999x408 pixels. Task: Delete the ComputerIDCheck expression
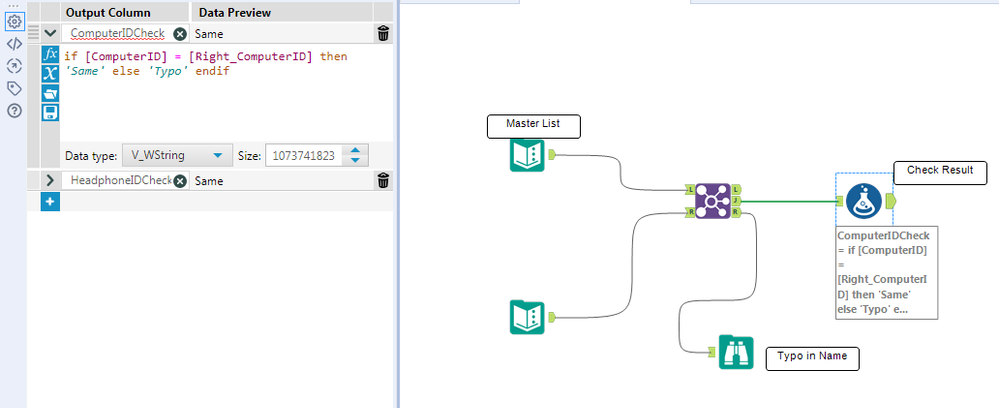pos(383,34)
